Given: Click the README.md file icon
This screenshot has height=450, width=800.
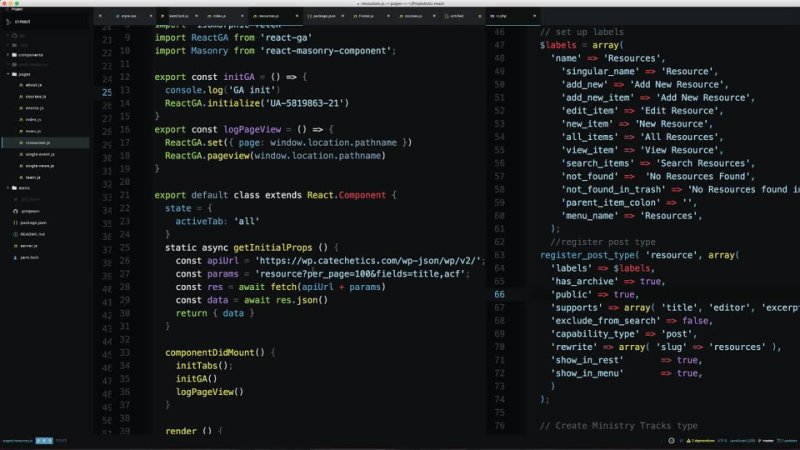Looking at the screenshot, I should [x=15, y=234].
